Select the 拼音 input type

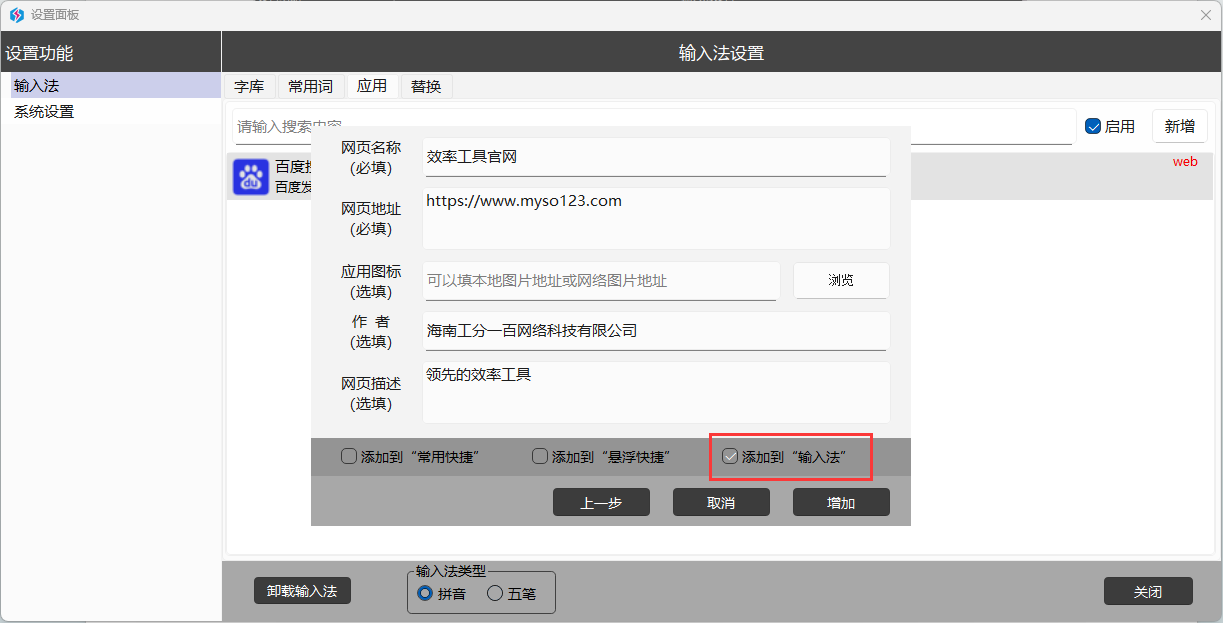(x=425, y=593)
